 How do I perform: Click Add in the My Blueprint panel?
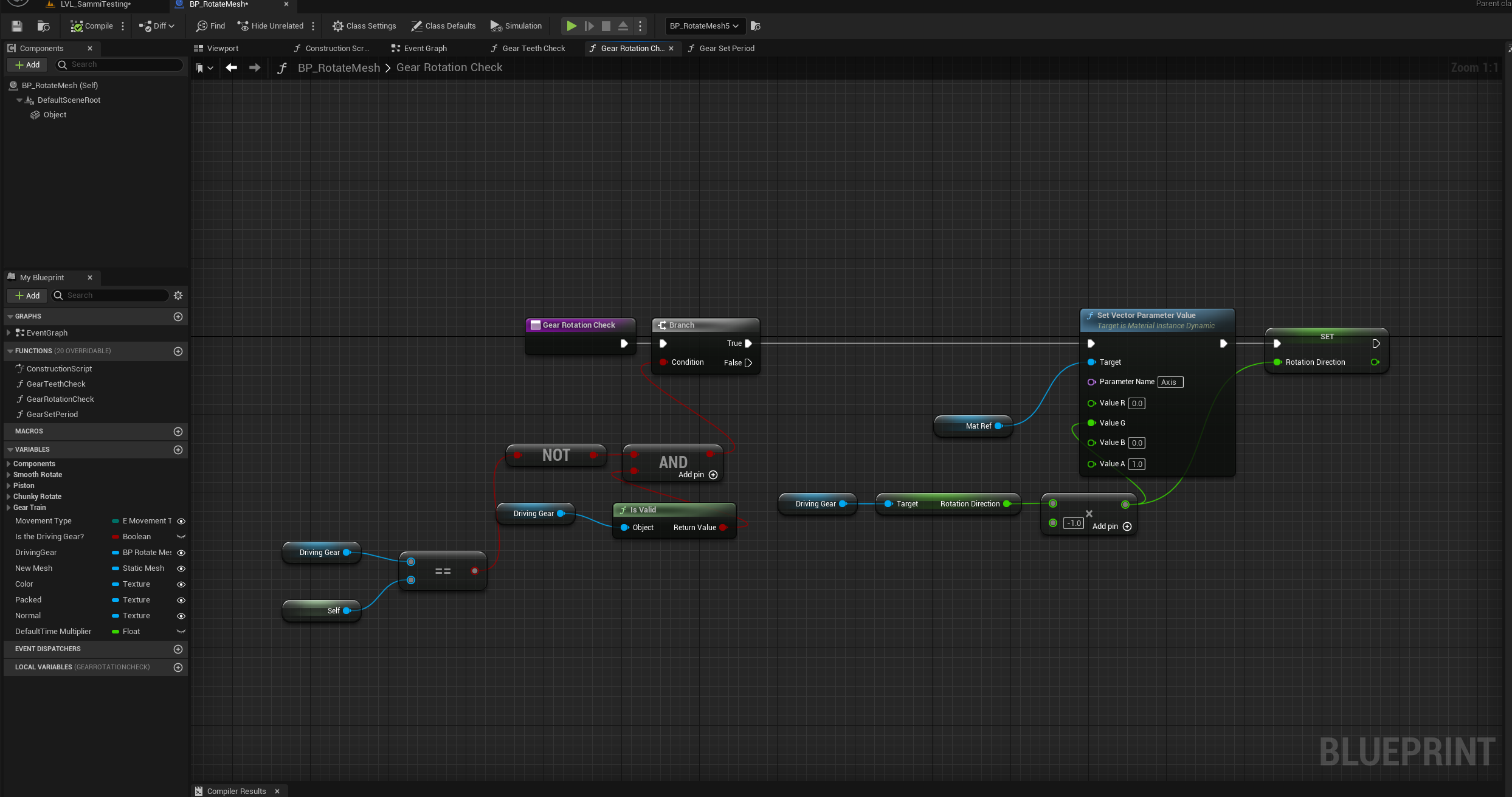pyautogui.click(x=27, y=295)
